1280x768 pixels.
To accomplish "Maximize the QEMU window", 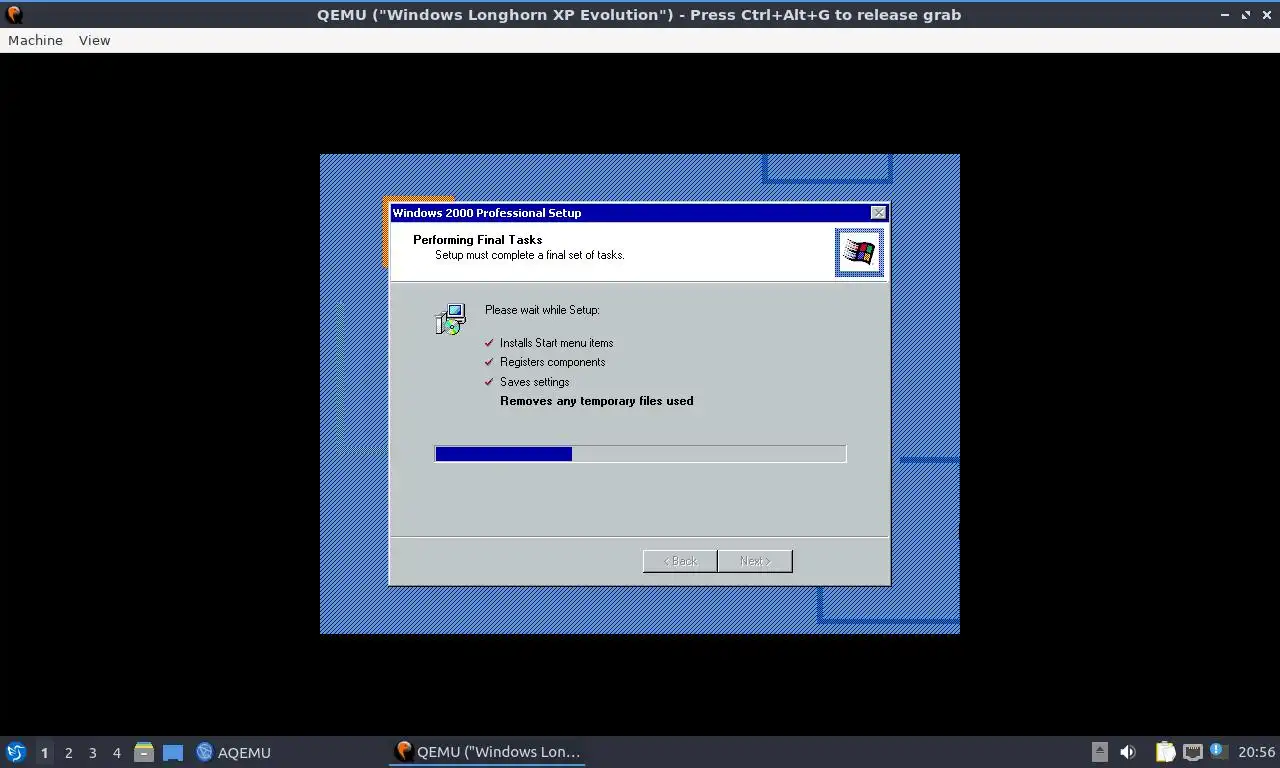I will click(x=1246, y=15).
